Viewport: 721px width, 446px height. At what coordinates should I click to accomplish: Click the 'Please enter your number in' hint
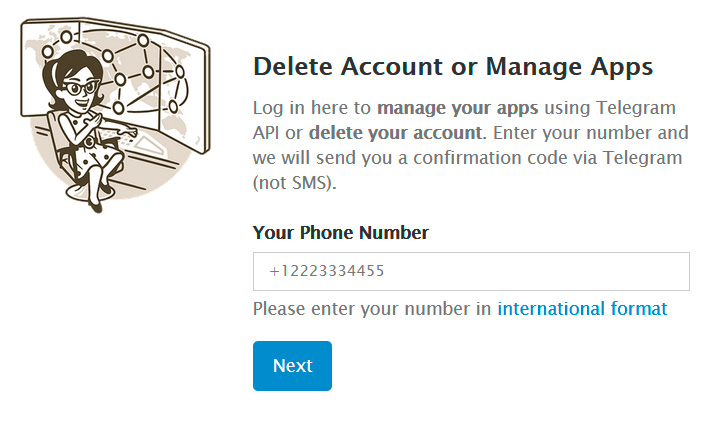(373, 309)
